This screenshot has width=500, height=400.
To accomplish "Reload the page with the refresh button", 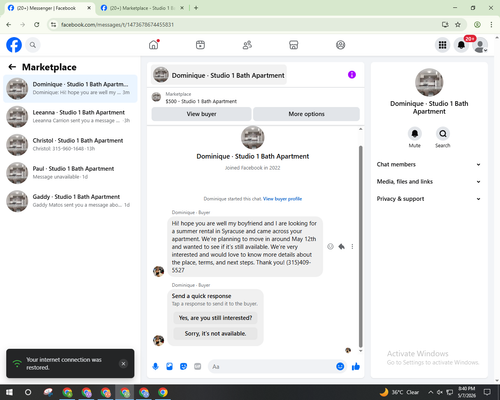I will pyautogui.click(x=37, y=25).
